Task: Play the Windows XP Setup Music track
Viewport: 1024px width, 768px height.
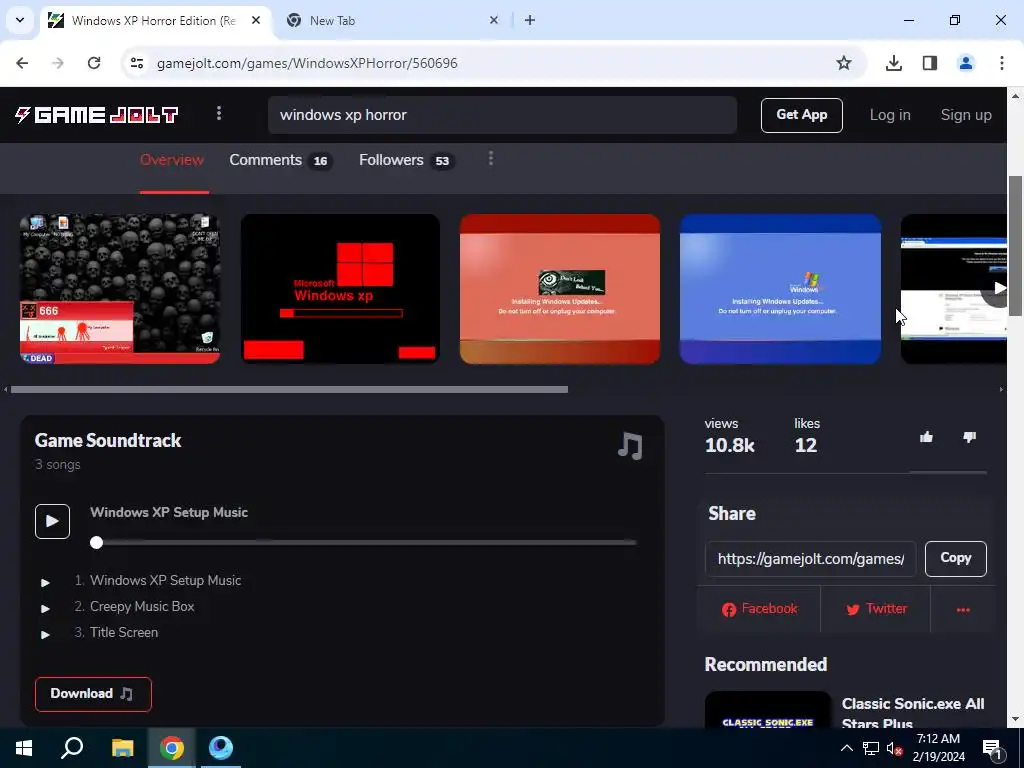Action: pos(52,521)
